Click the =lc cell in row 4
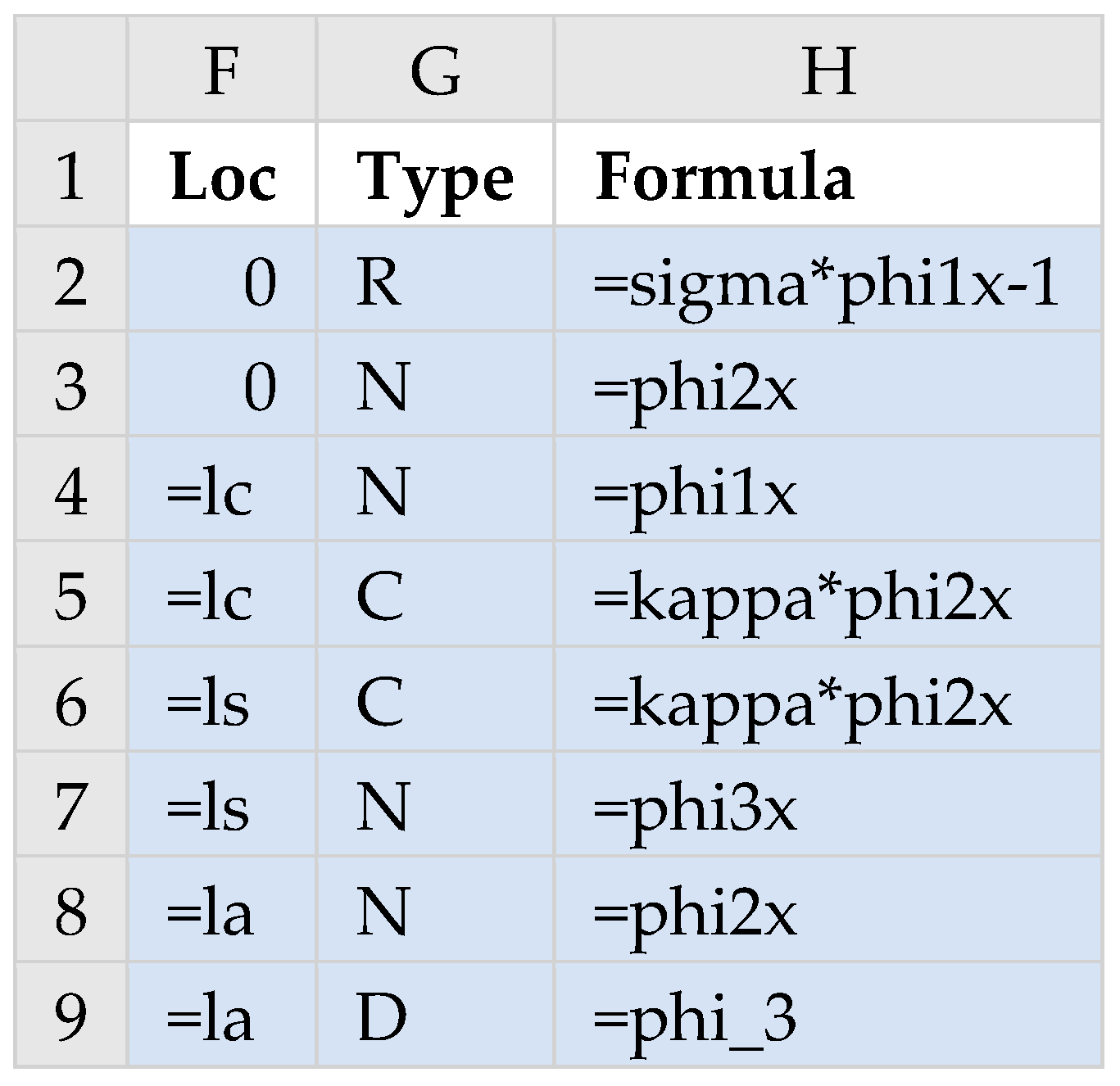1120x1086 pixels. coord(222,492)
